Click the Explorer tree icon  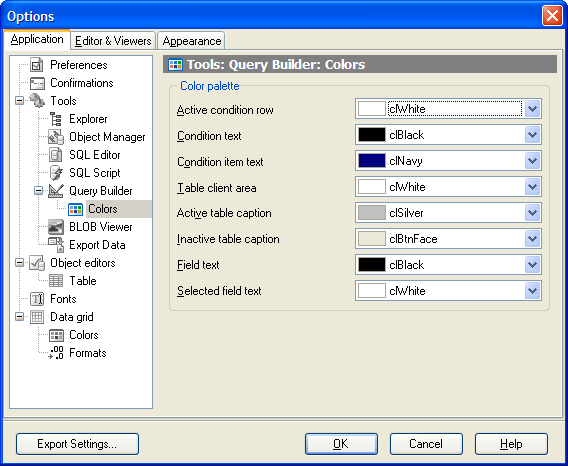coord(56,119)
